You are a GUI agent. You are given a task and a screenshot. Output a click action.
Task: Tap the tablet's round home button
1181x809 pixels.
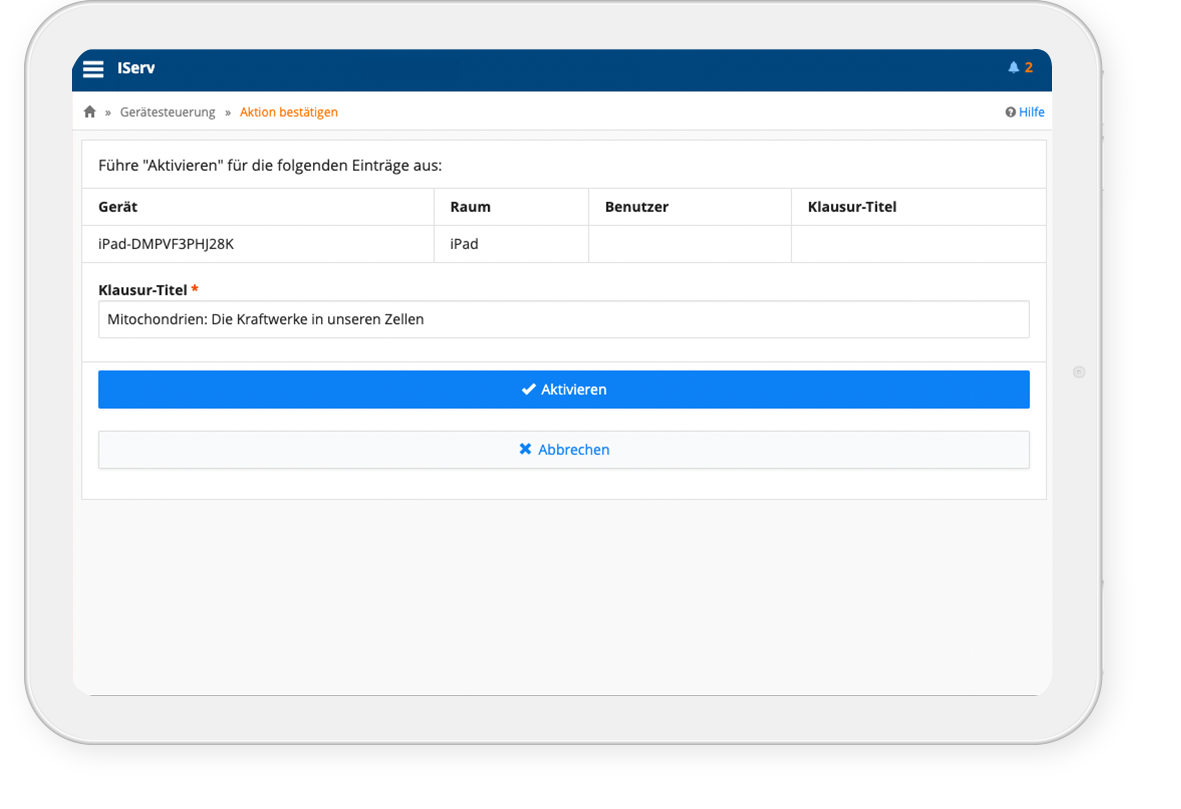[x=1079, y=372]
